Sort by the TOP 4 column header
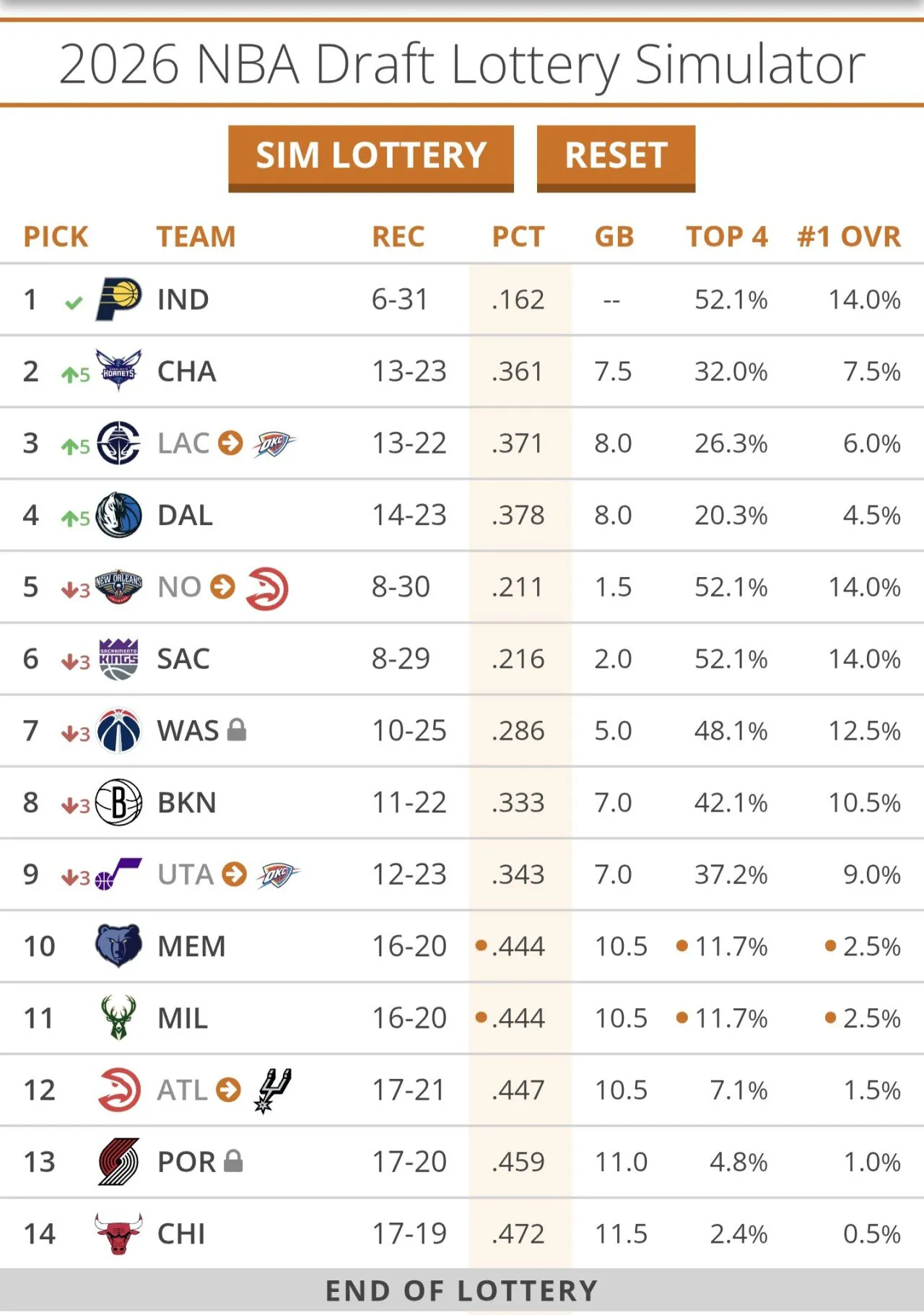The height and width of the screenshot is (1315, 924). pos(727,237)
